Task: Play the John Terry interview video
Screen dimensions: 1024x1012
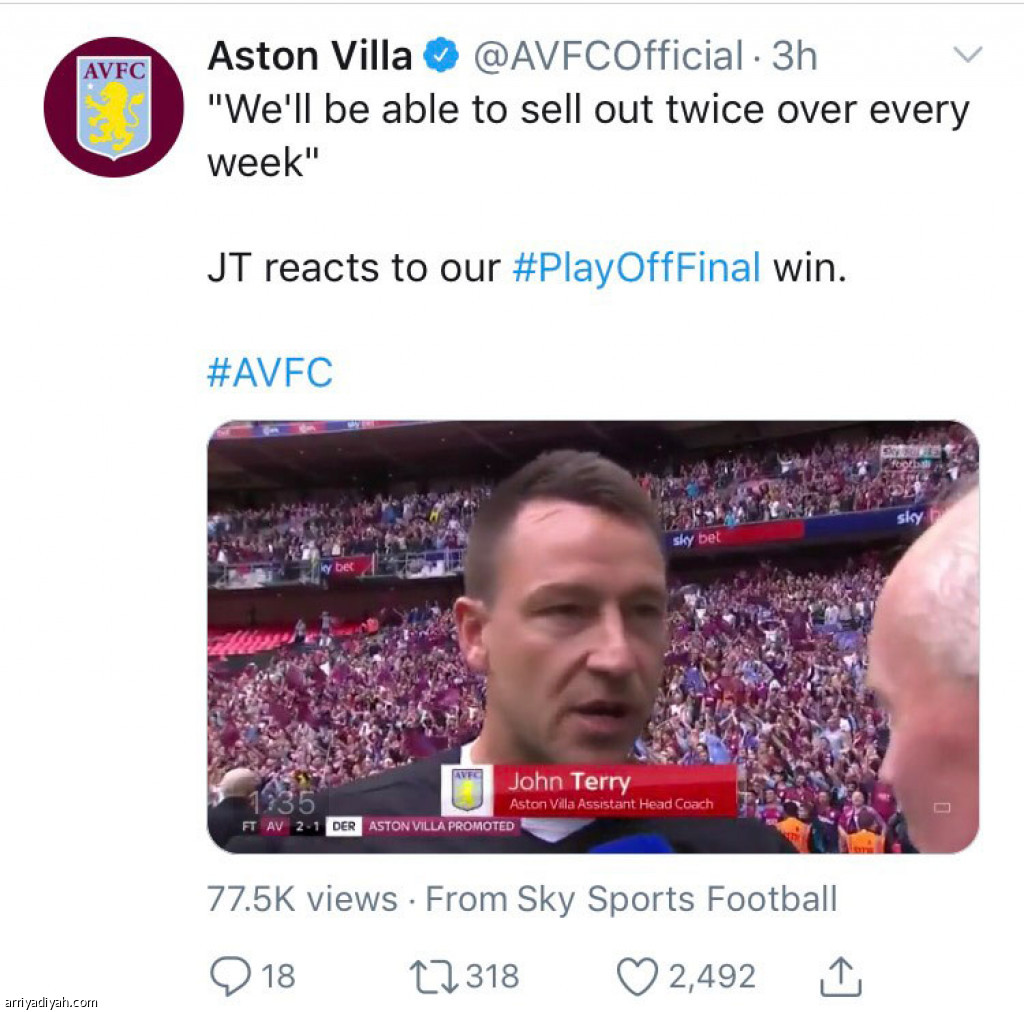Action: pyautogui.click(x=593, y=637)
